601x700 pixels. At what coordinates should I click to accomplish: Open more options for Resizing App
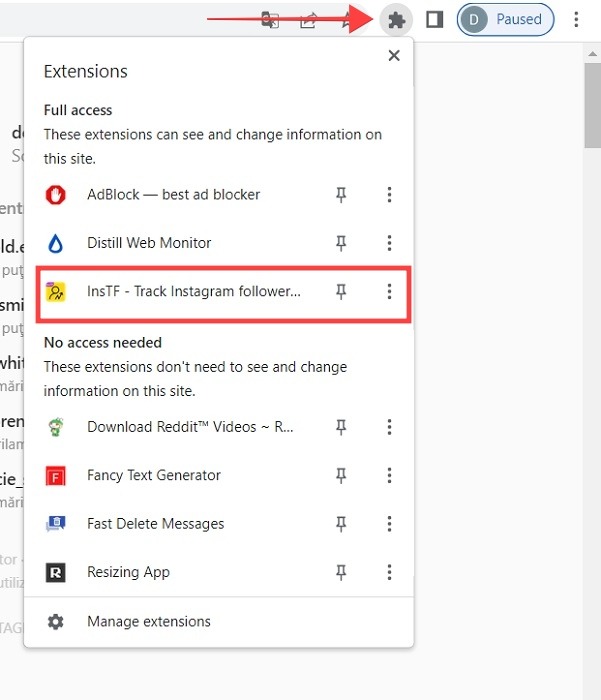tap(389, 572)
